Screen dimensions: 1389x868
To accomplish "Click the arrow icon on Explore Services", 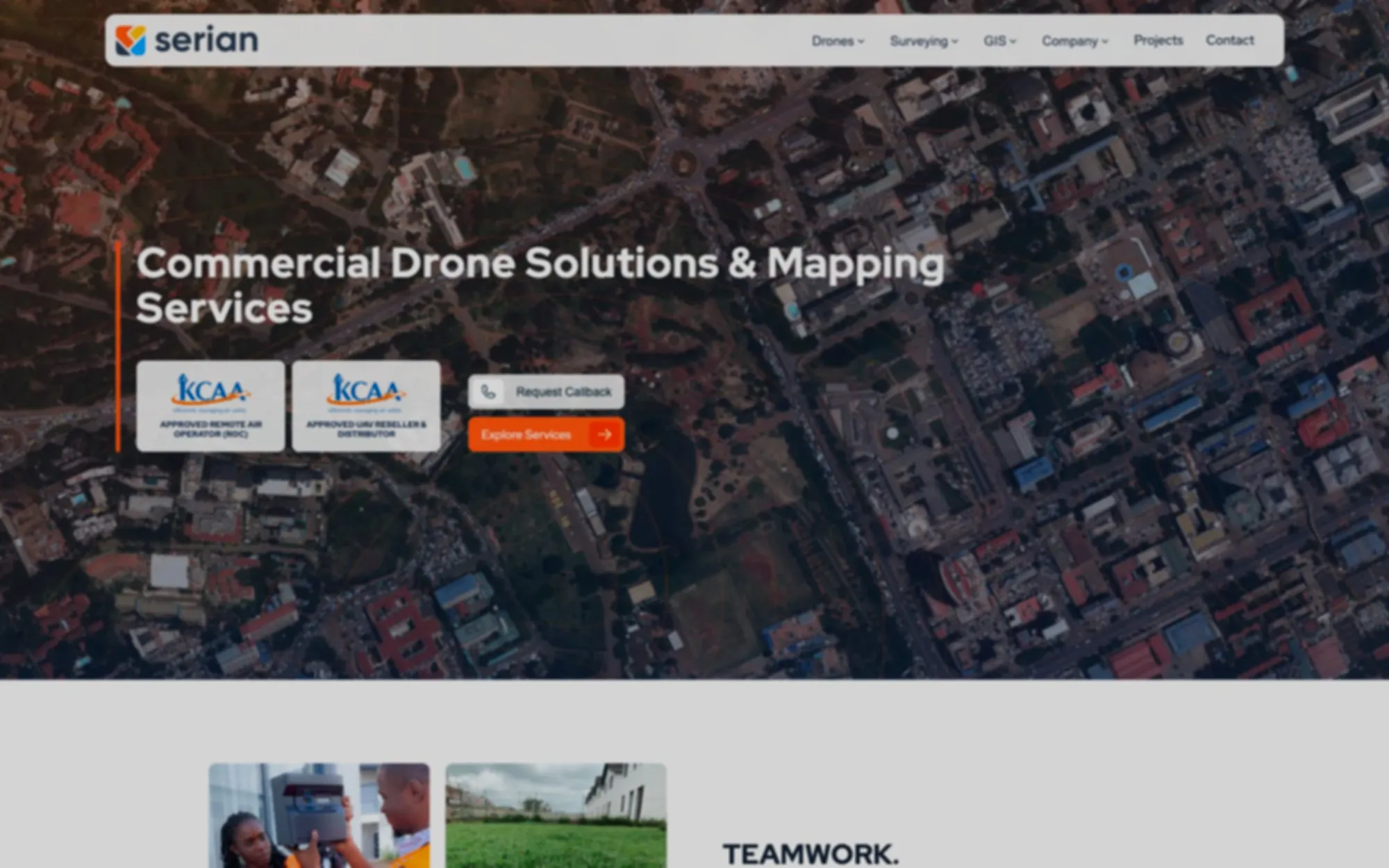I will point(604,435).
